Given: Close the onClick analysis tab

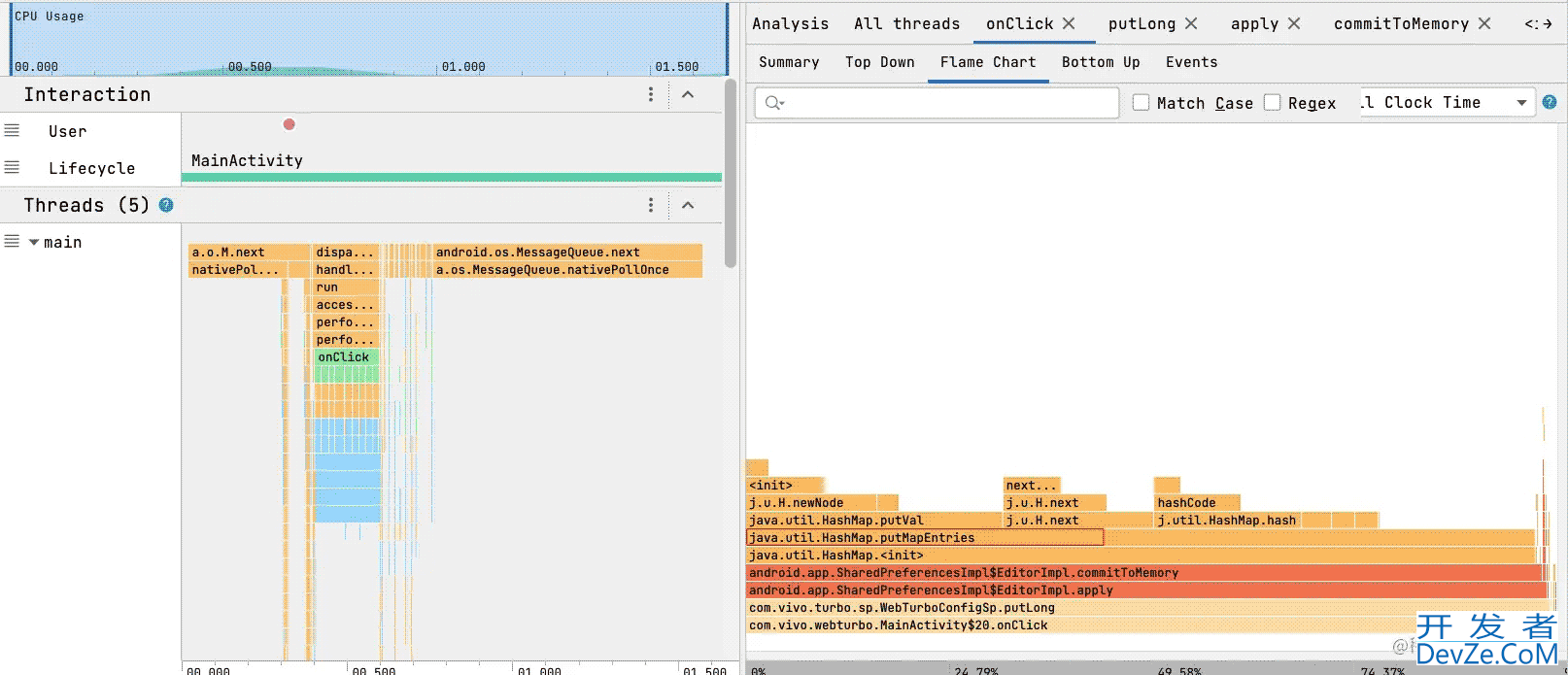Looking at the screenshot, I should pos(1069,23).
